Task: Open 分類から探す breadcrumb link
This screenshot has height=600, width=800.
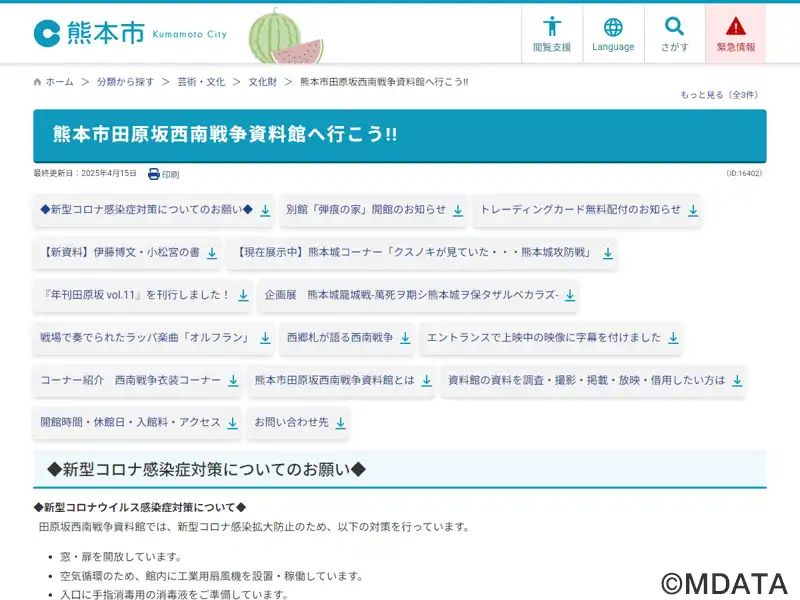Action: coord(126,82)
